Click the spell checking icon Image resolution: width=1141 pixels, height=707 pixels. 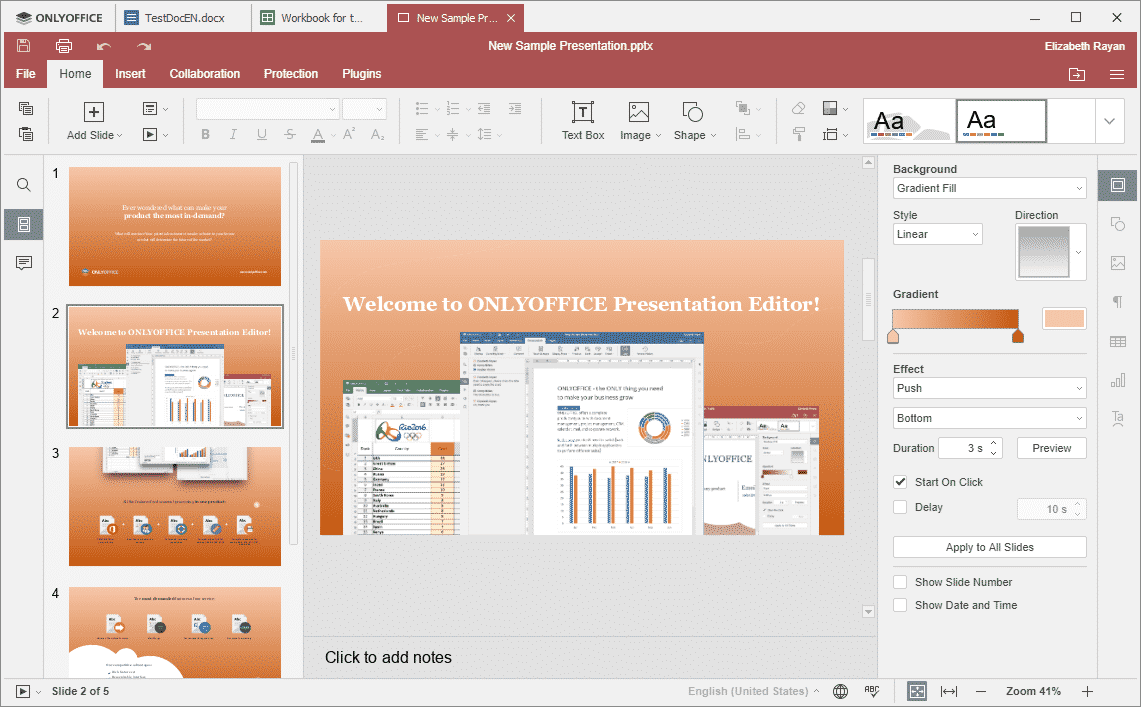point(872,691)
